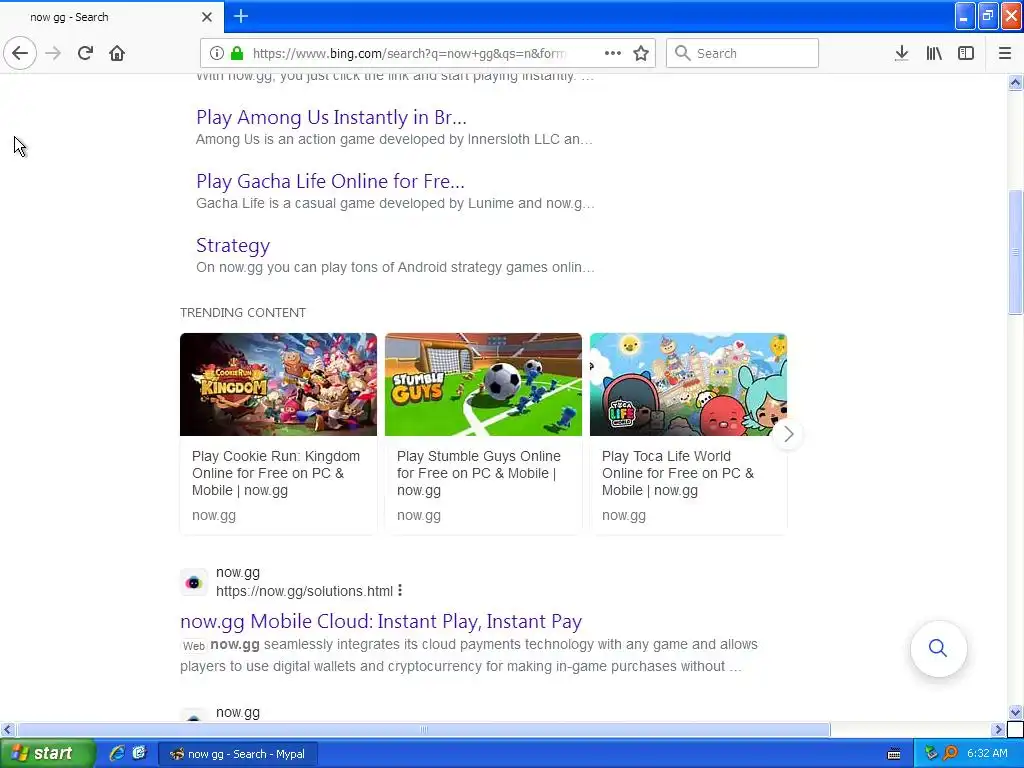
Task: Click the now.gg/solutions.html URL text
Action: pos(304,591)
